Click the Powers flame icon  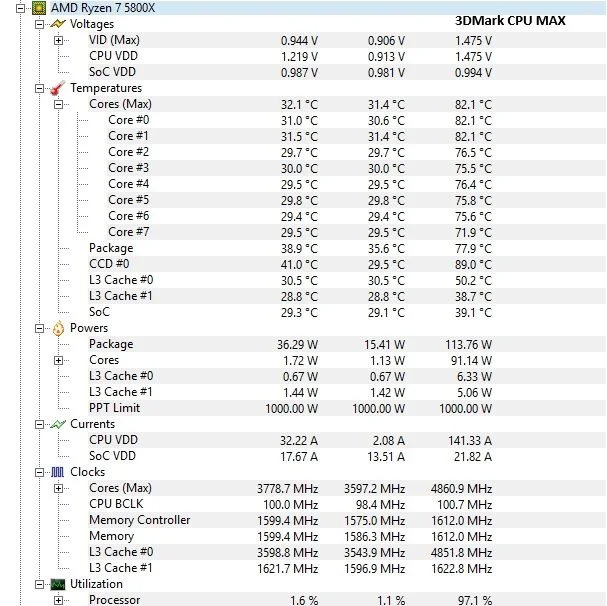(58, 328)
